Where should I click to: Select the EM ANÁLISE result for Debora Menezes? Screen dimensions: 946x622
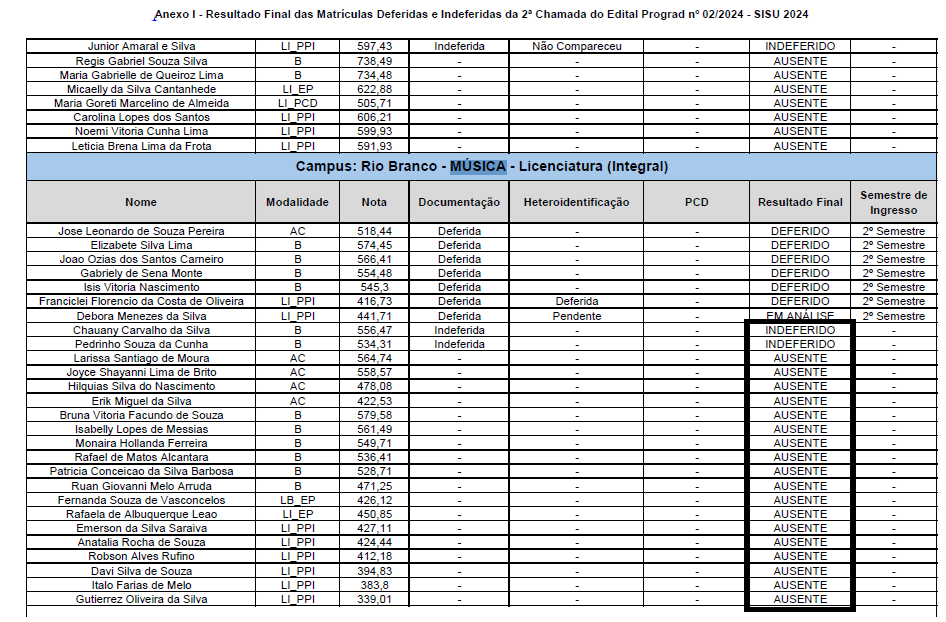800,316
